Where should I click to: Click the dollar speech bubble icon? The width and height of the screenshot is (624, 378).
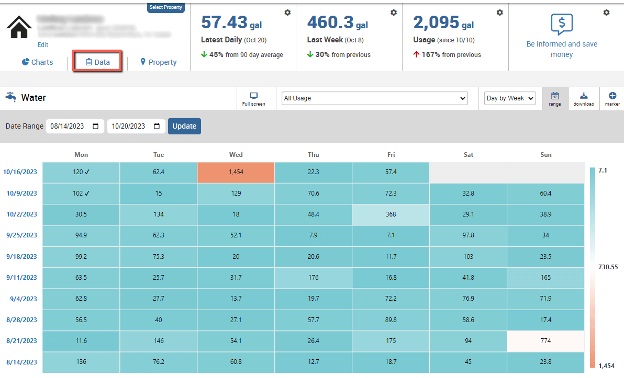tap(562, 24)
